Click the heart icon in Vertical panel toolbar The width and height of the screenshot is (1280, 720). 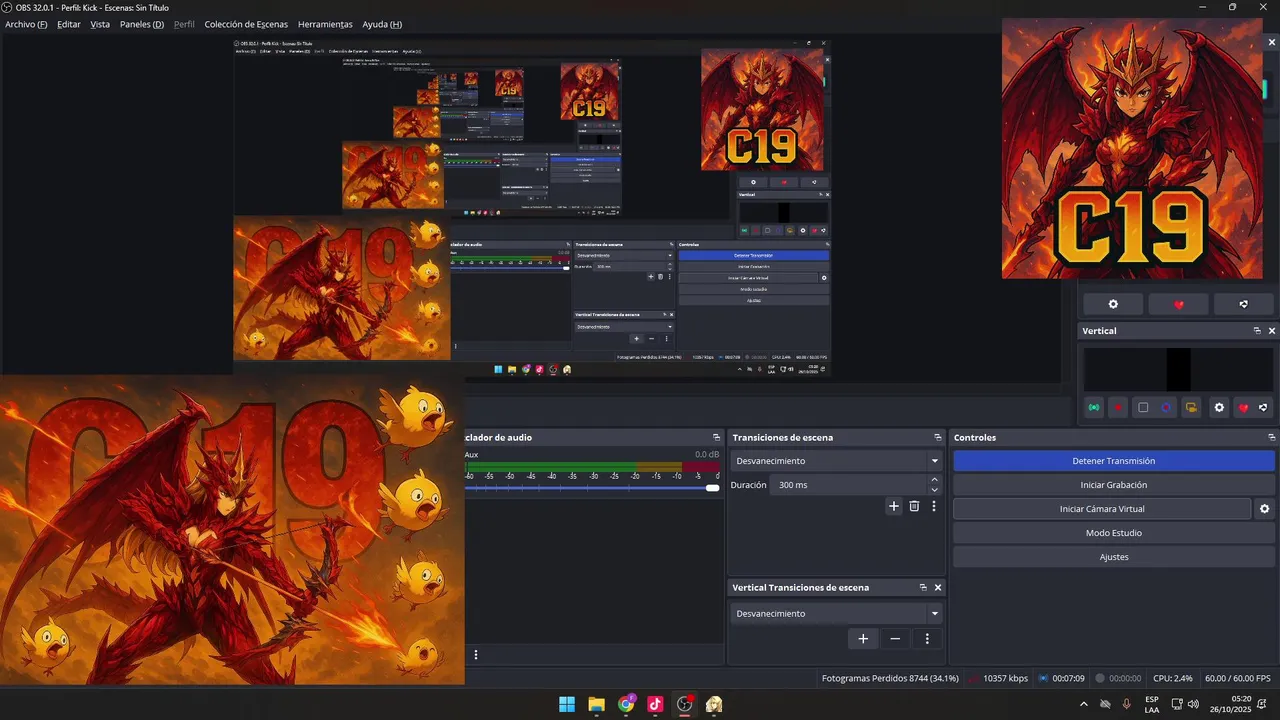click(x=1243, y=408)
